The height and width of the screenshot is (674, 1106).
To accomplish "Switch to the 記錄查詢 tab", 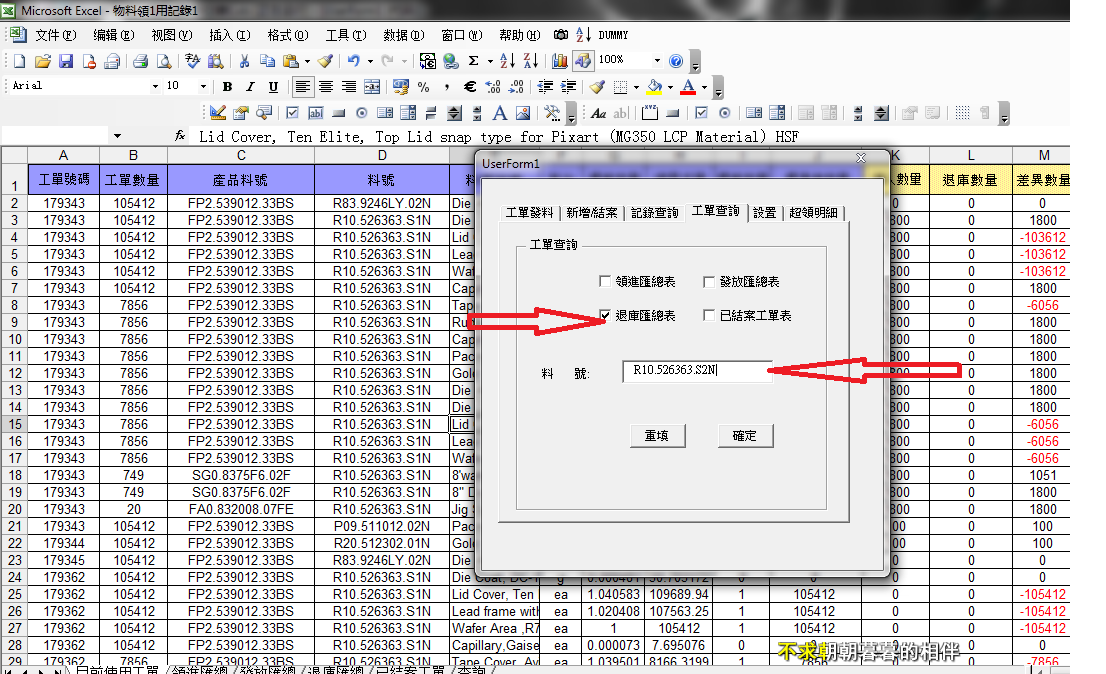I will pos(655,212).
